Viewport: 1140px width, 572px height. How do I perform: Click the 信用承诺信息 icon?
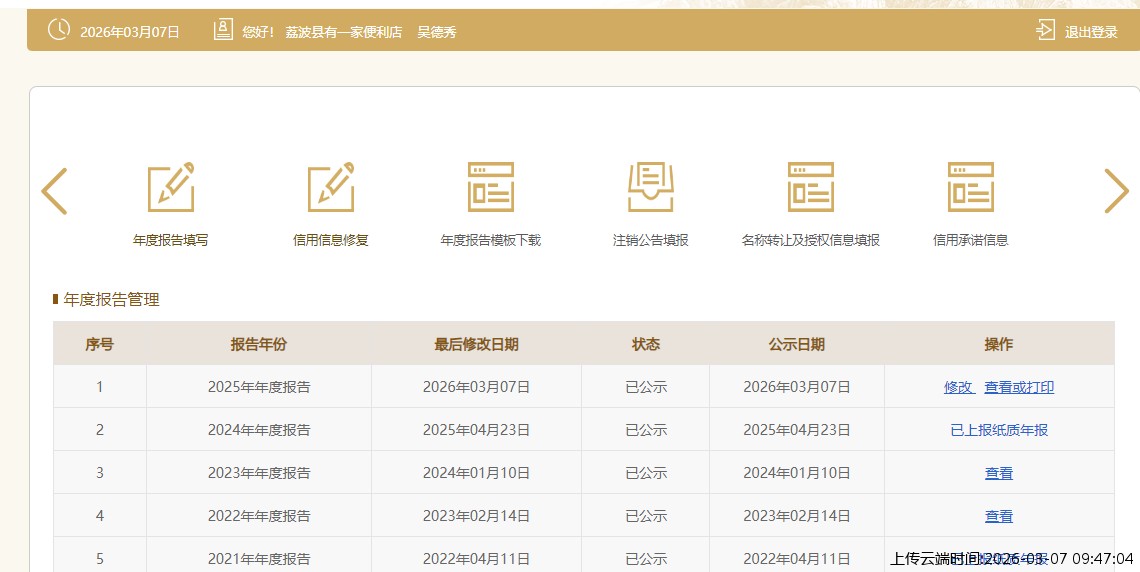coord(970,188)
